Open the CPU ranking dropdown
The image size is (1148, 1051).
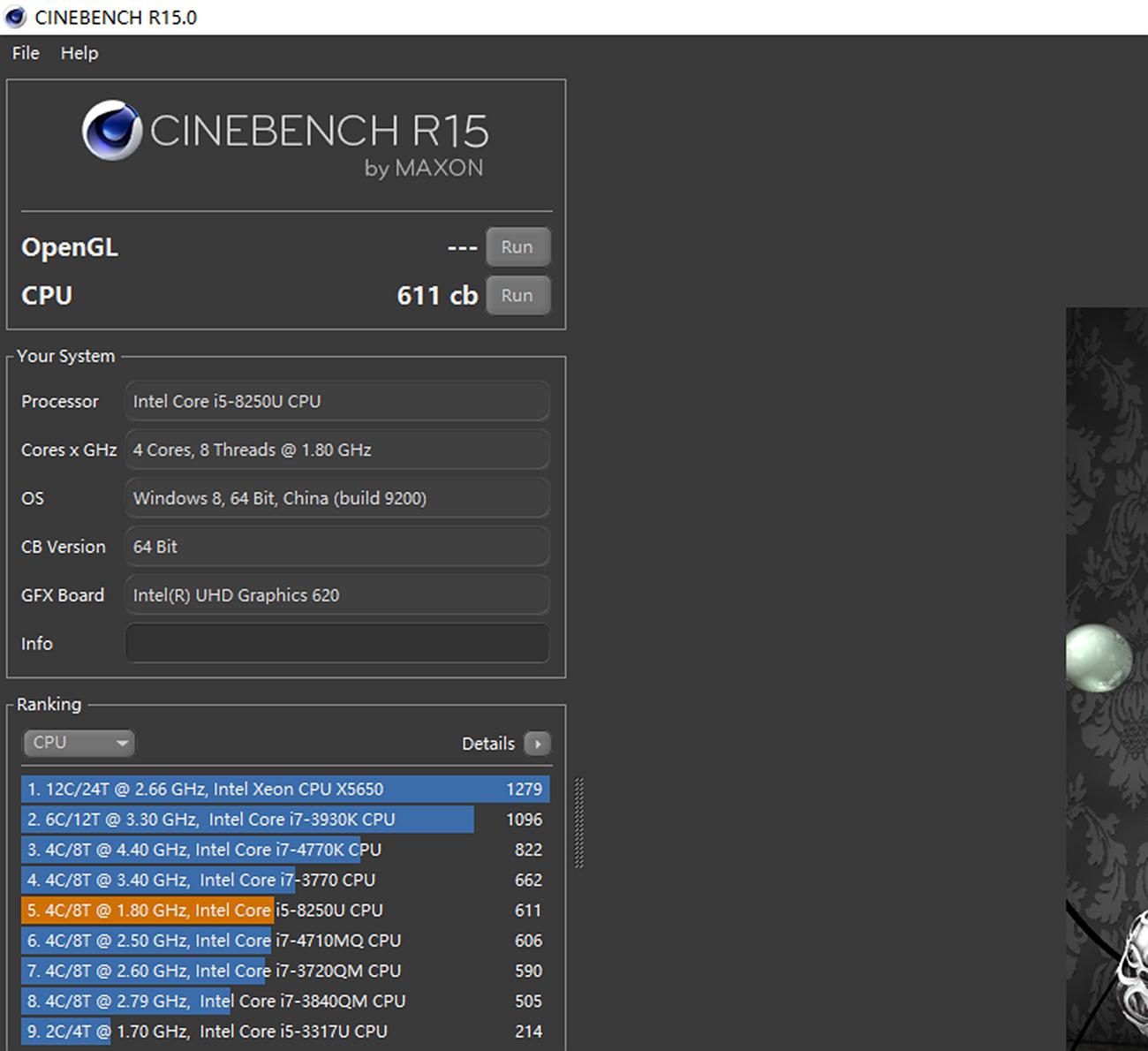click(x=79, y=743)
